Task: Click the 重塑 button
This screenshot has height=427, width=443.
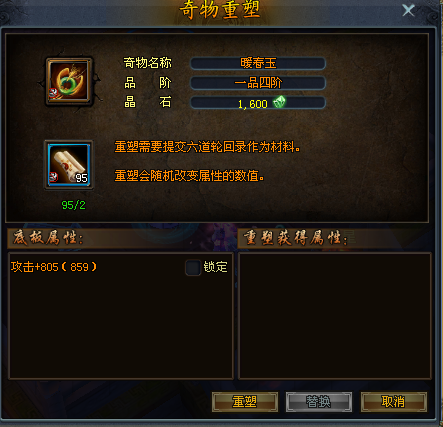Action: pos(245,402)
